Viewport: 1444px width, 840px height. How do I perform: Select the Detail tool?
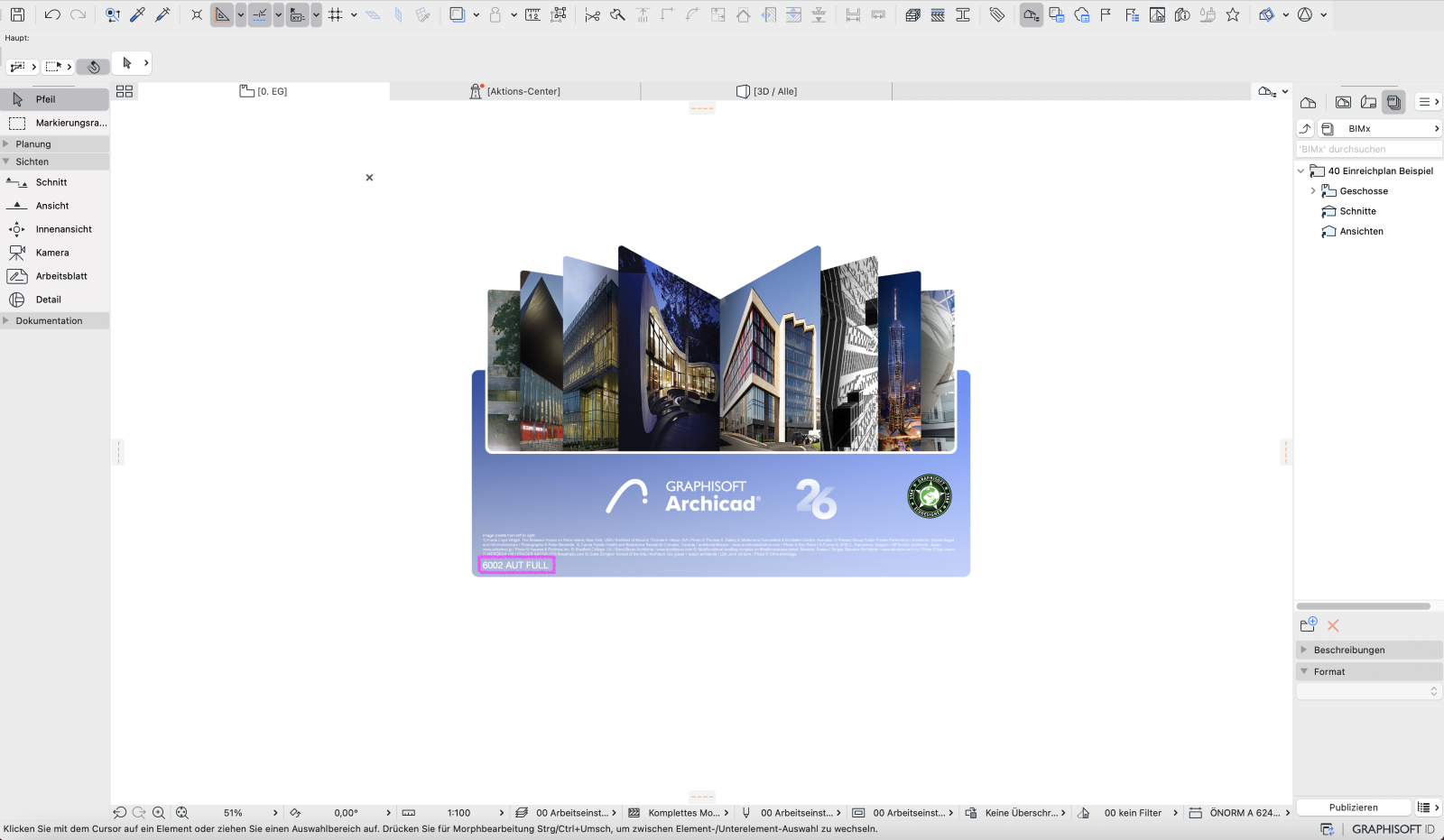(55, 300)
